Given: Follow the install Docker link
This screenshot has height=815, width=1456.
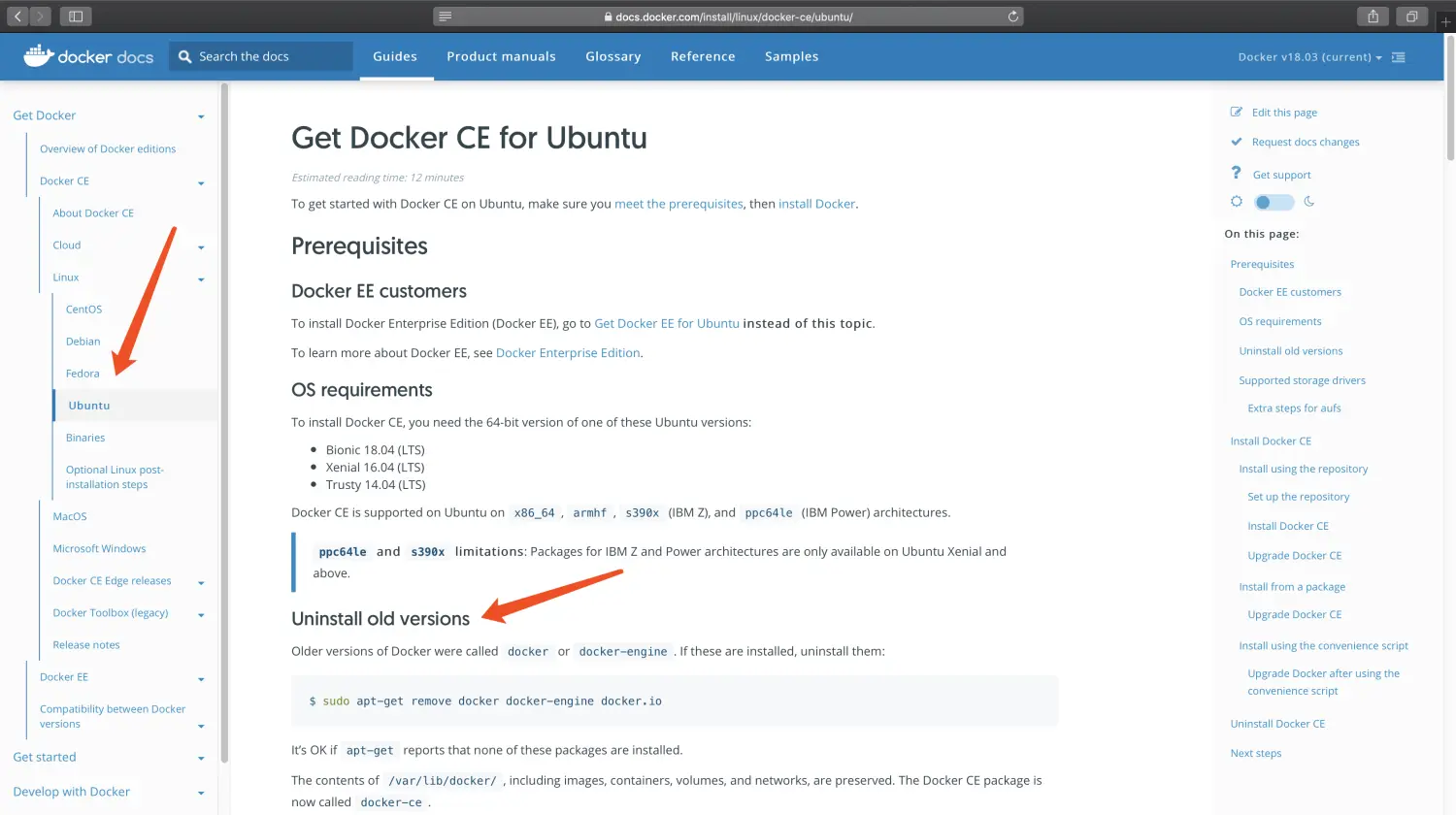Looking at the screenshot, I should [x=816, y=204].
